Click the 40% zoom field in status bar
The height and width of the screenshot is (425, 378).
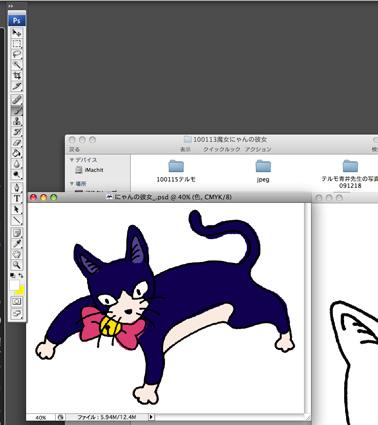41,417
